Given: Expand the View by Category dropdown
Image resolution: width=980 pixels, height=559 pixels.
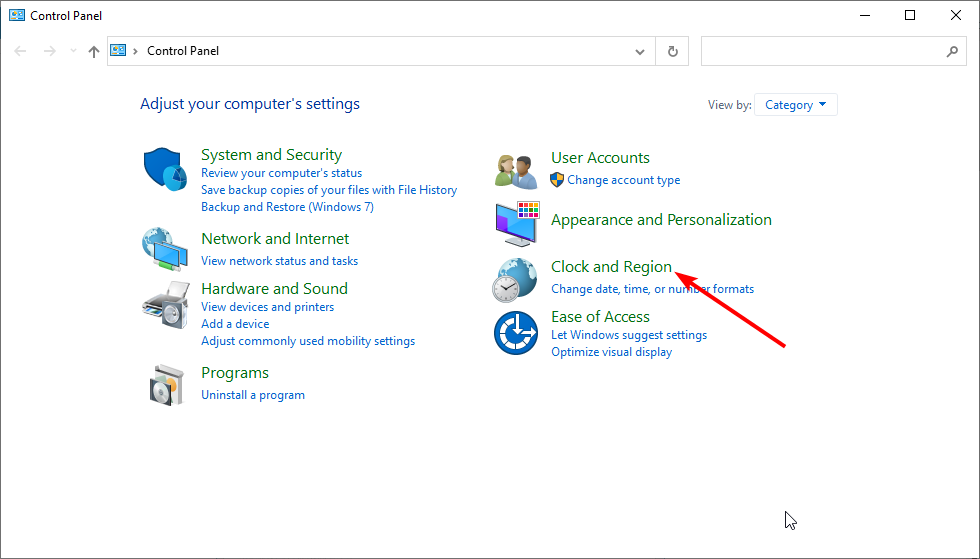Looking at the screenshot, I should pyautogui.click(x=796, y=104).
